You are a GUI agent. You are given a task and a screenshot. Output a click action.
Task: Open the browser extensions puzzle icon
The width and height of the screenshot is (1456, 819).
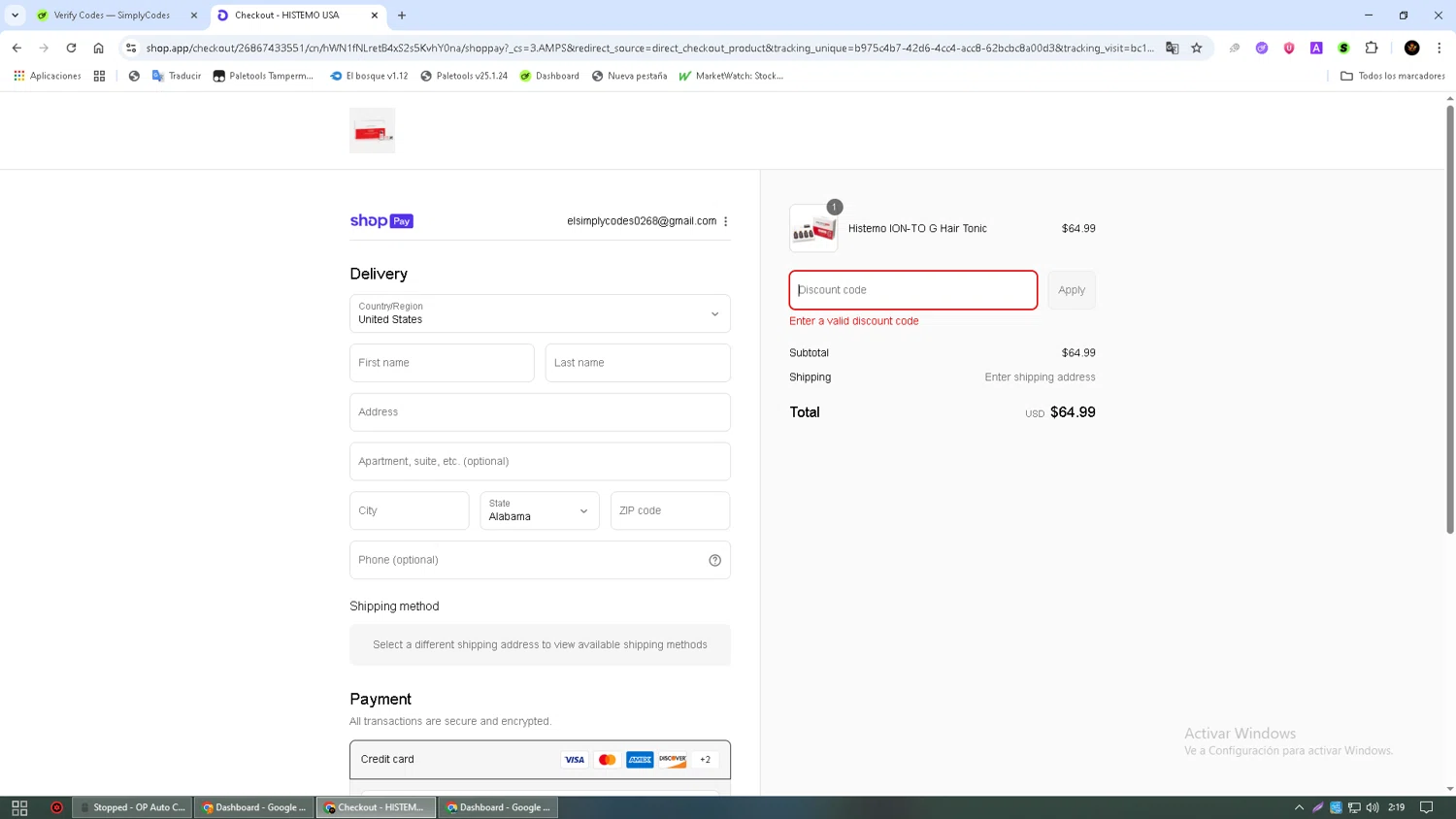pyautogui.click(x=1372, y=48)
